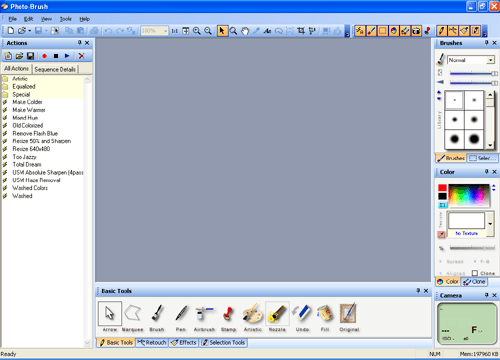Click the Zoom In magnifier icon
500x360 pixels.
197,31
